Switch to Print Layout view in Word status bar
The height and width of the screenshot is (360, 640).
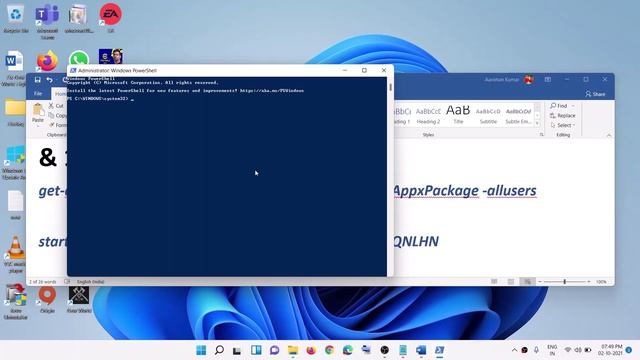(x=511, y=282)
